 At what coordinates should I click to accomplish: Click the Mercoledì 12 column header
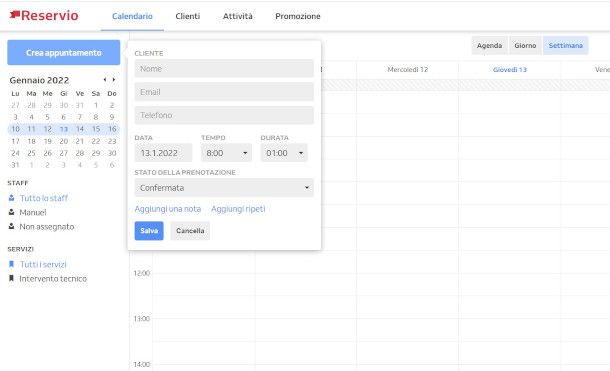pos(408,70)
